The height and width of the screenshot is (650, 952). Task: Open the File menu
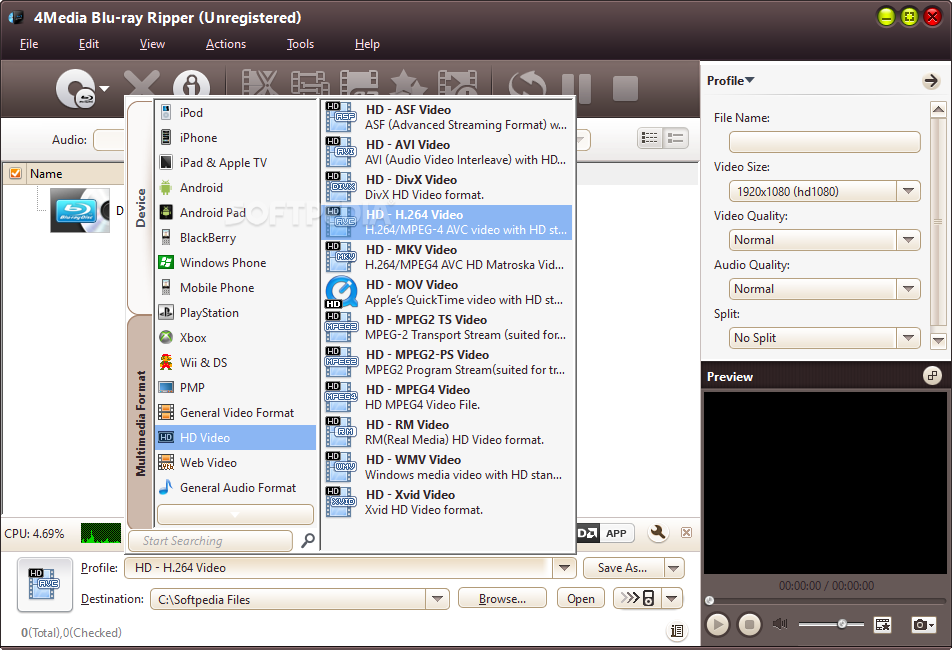[x=29, y=44]
